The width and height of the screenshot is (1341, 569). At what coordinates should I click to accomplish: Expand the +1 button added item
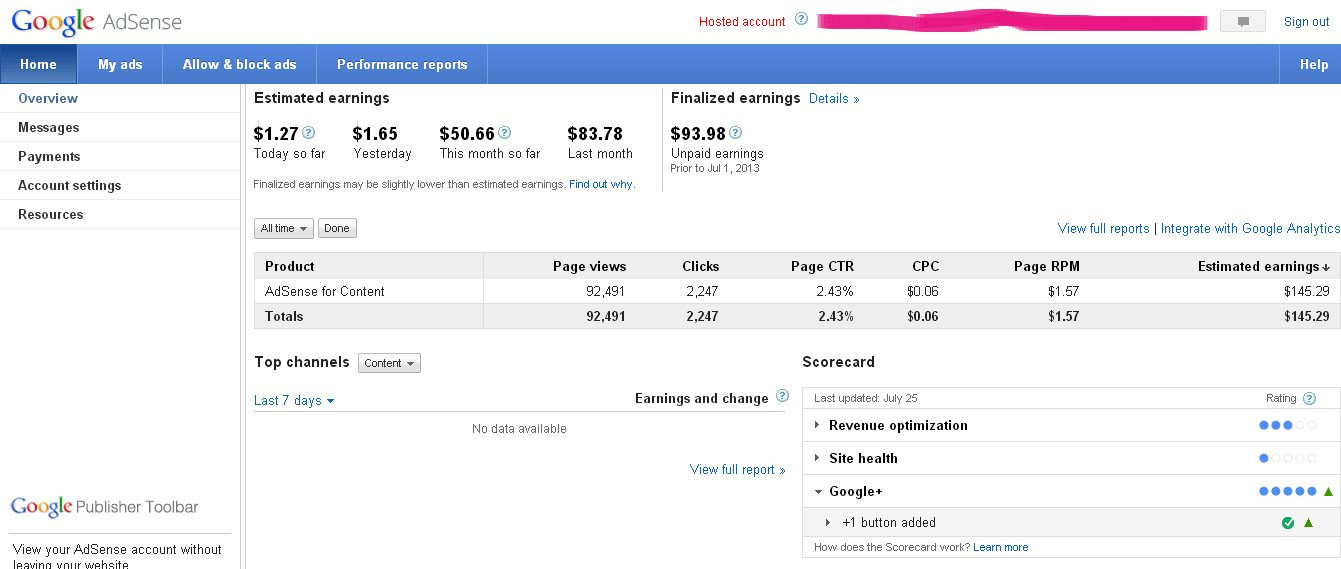pyautogui.click(x=828, y=522)
